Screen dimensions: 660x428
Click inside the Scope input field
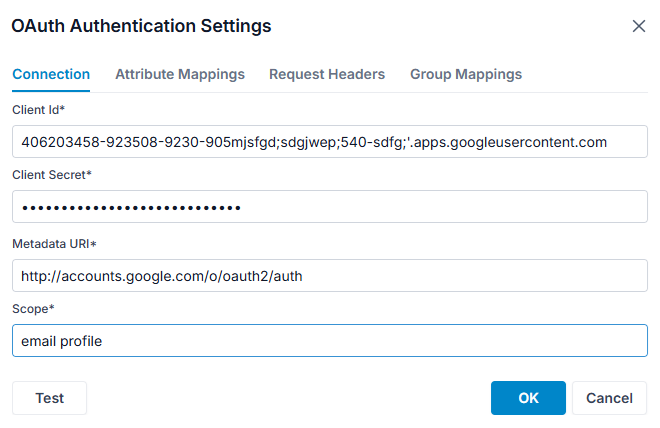click(x=330, y=340)
